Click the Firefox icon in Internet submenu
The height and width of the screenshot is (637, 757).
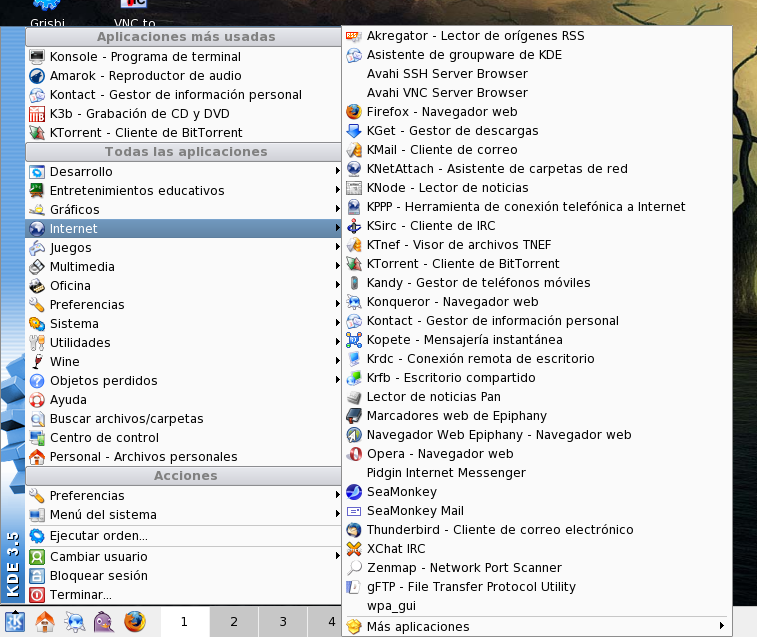tap(354, 112)
